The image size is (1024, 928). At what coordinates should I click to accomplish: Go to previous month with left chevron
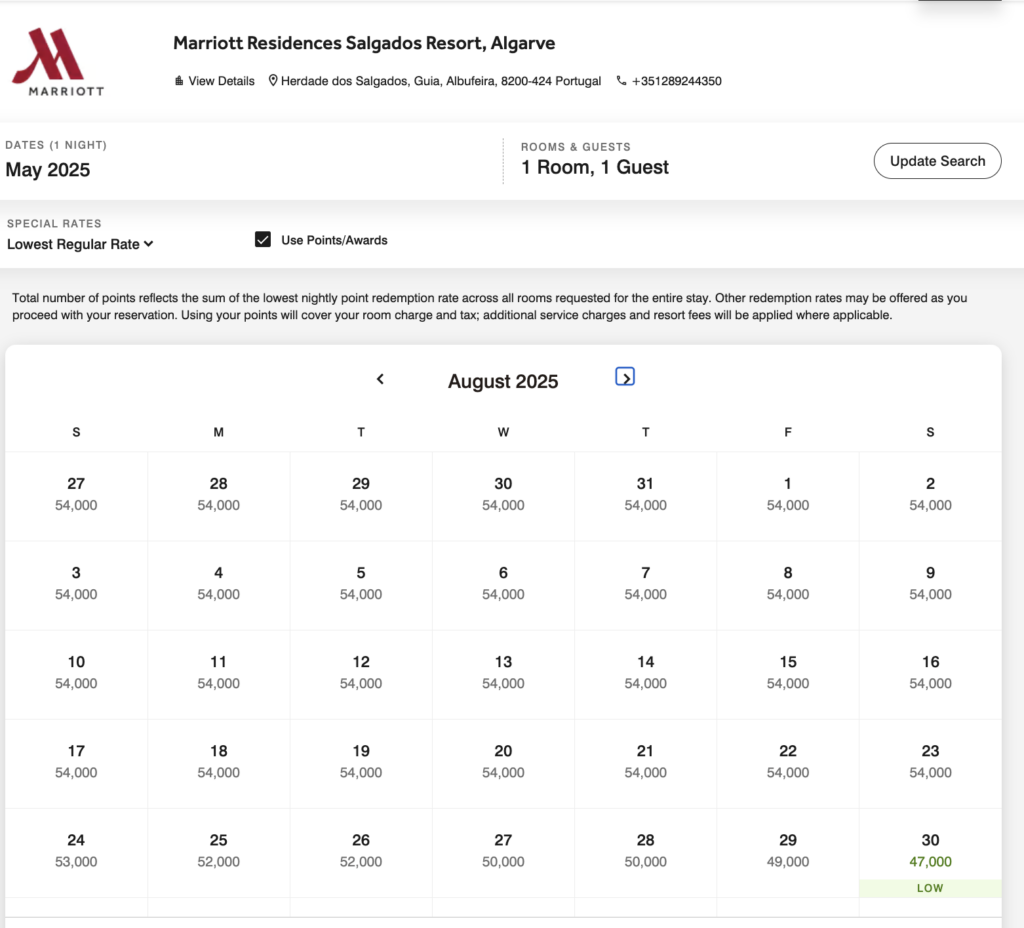[x=380, y=379]
